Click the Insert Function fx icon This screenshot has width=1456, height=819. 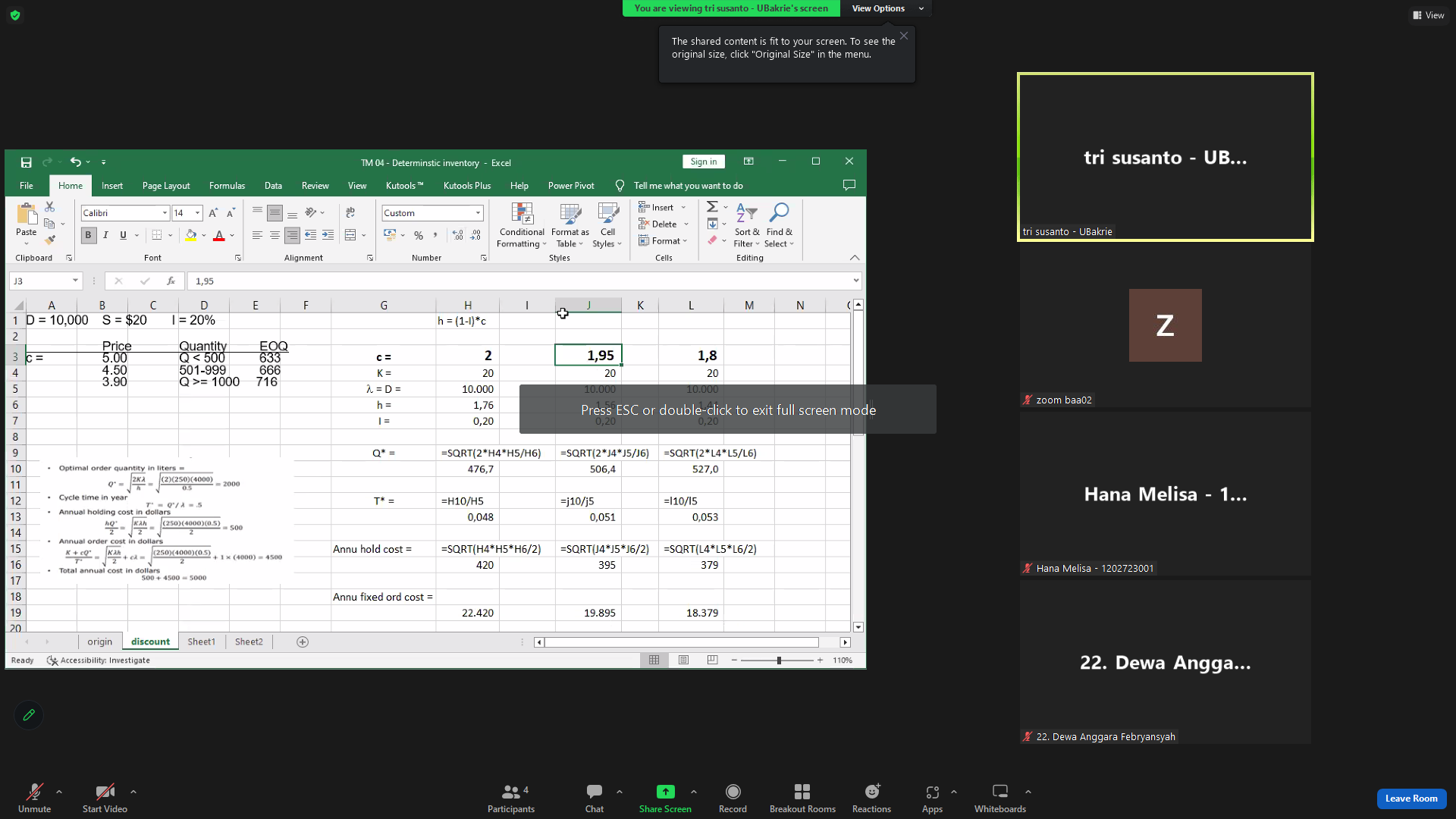click(x=171, y=281)
